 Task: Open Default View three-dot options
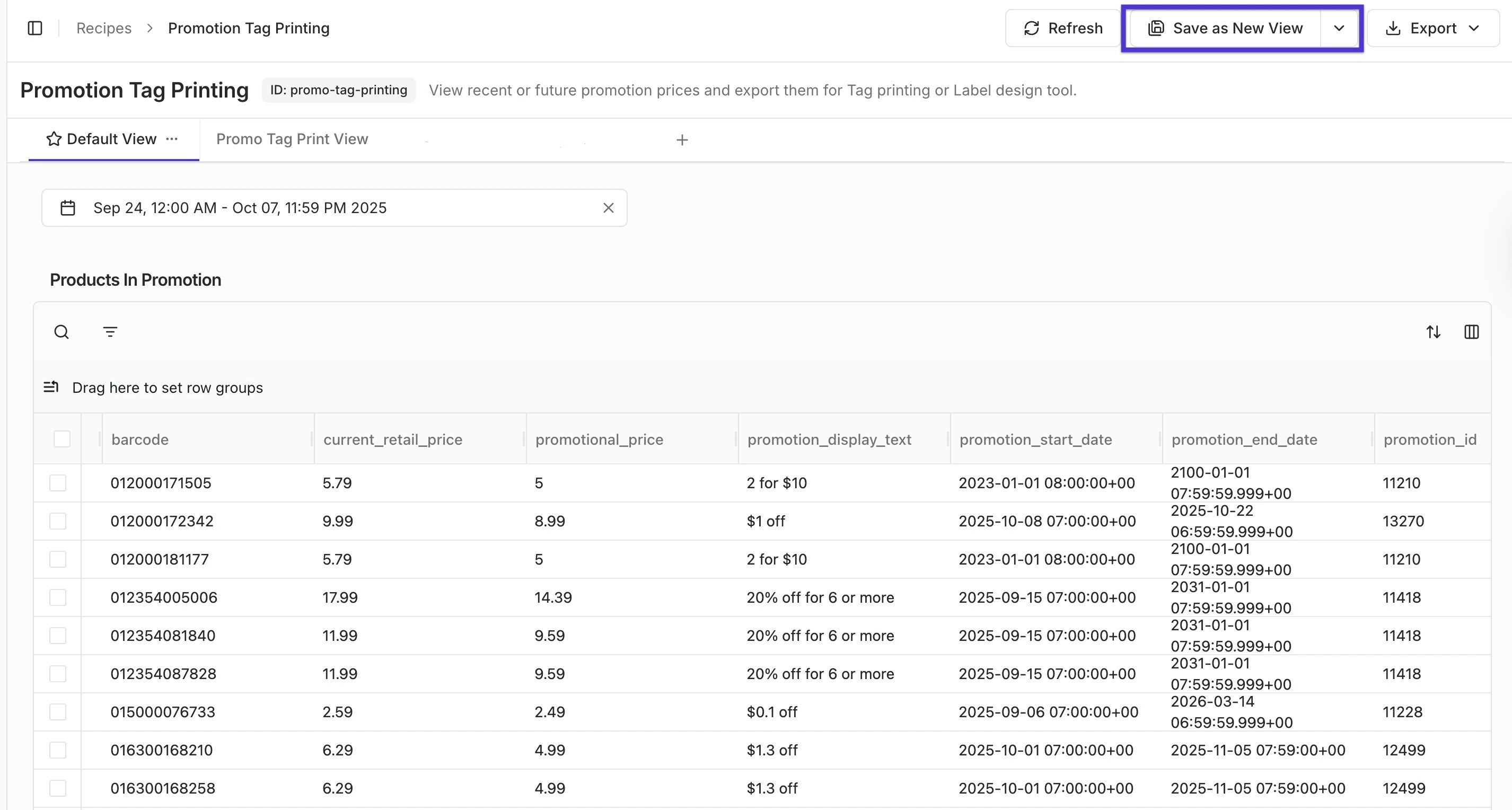tap(172, 139)
